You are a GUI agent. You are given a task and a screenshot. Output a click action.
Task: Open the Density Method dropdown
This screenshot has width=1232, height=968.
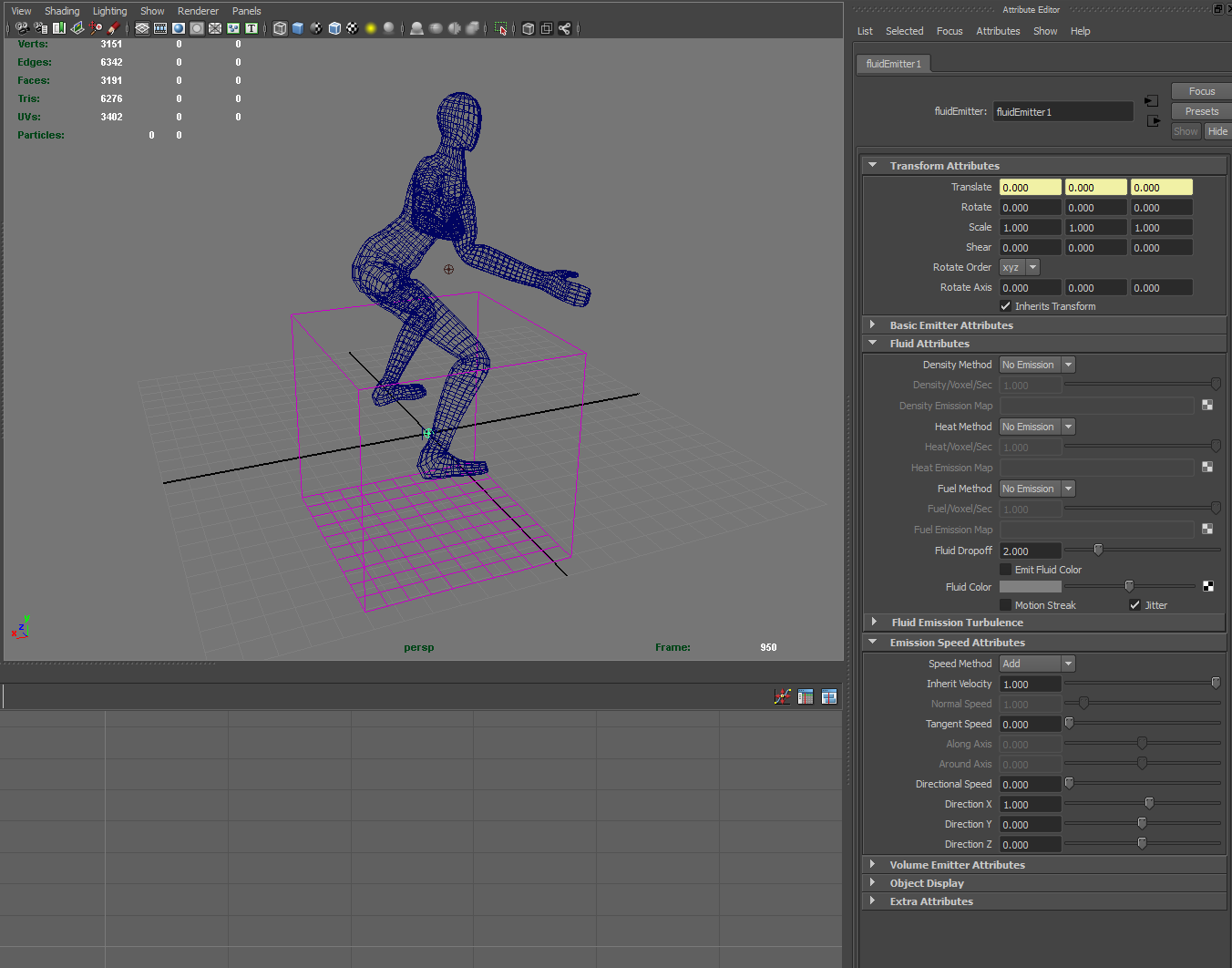1037,365
